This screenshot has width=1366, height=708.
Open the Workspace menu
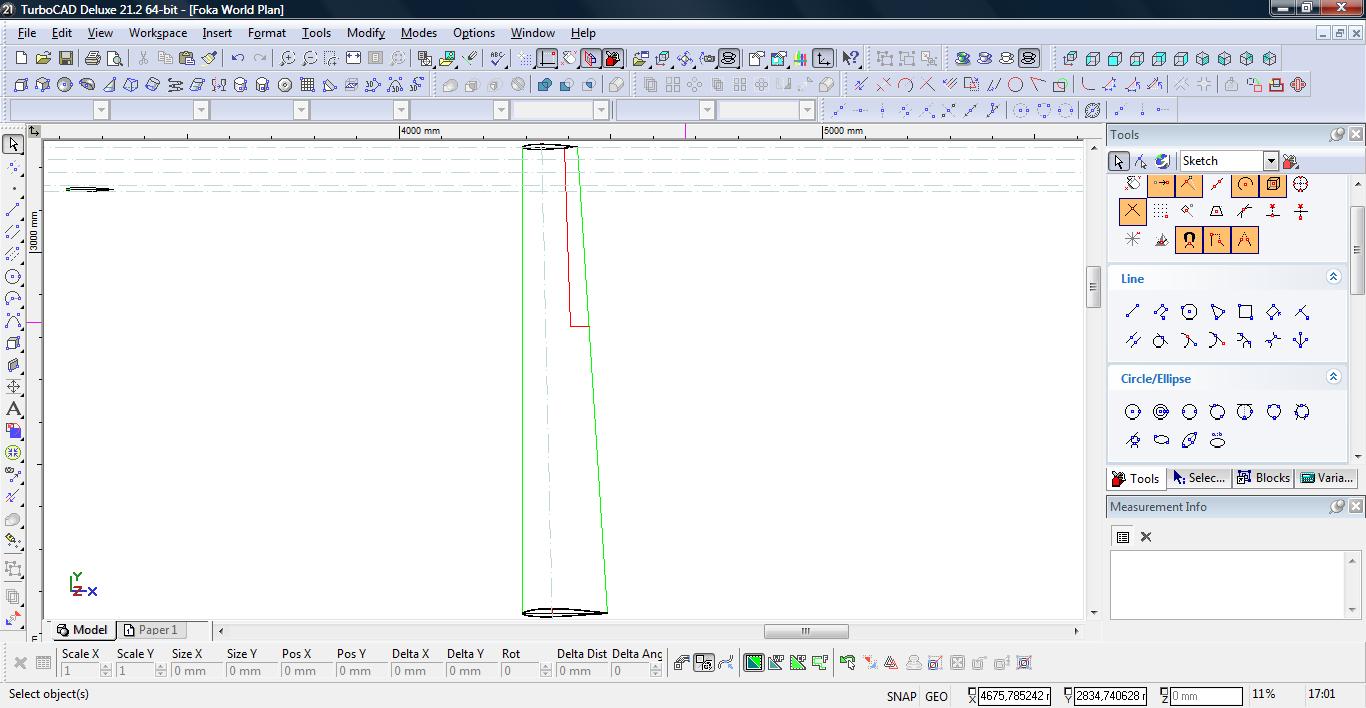coord(157,33)
